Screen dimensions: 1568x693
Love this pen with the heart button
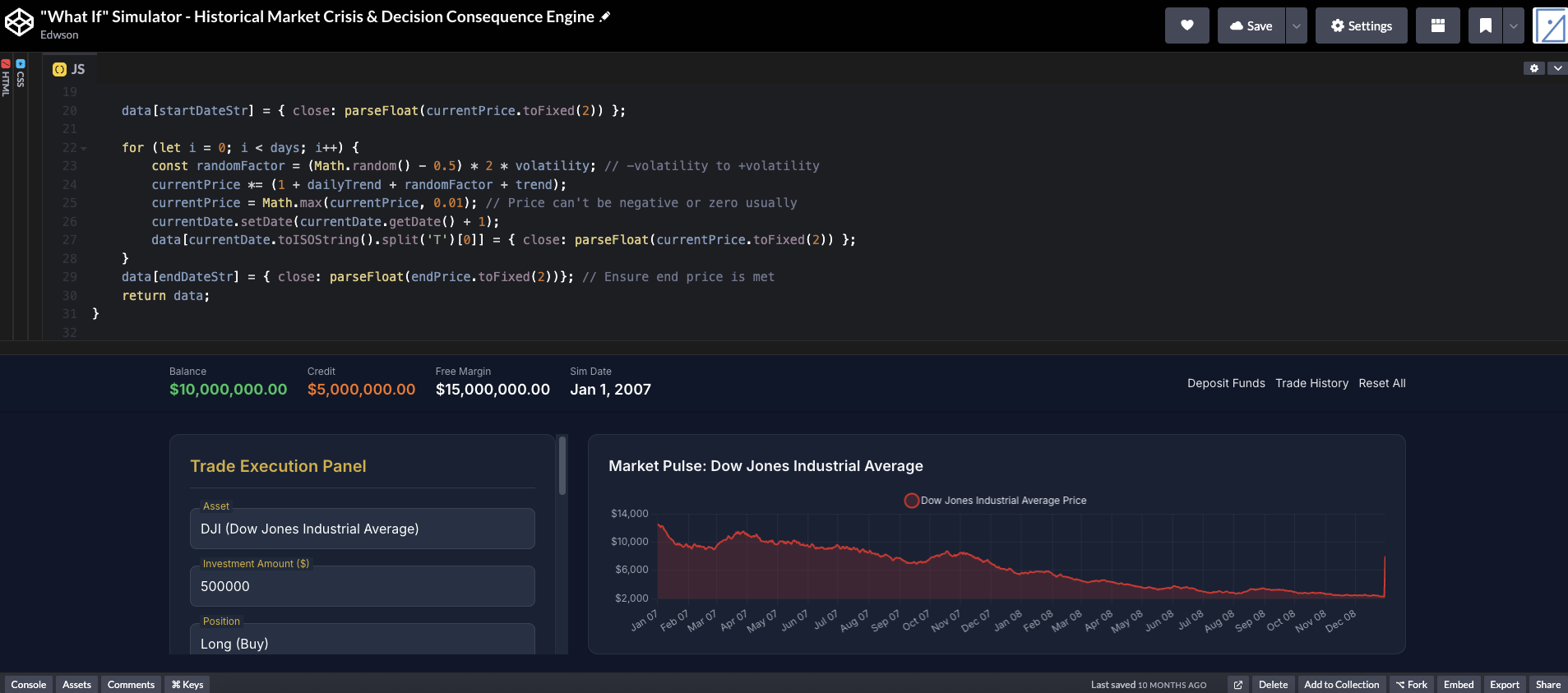point(1186,25)
